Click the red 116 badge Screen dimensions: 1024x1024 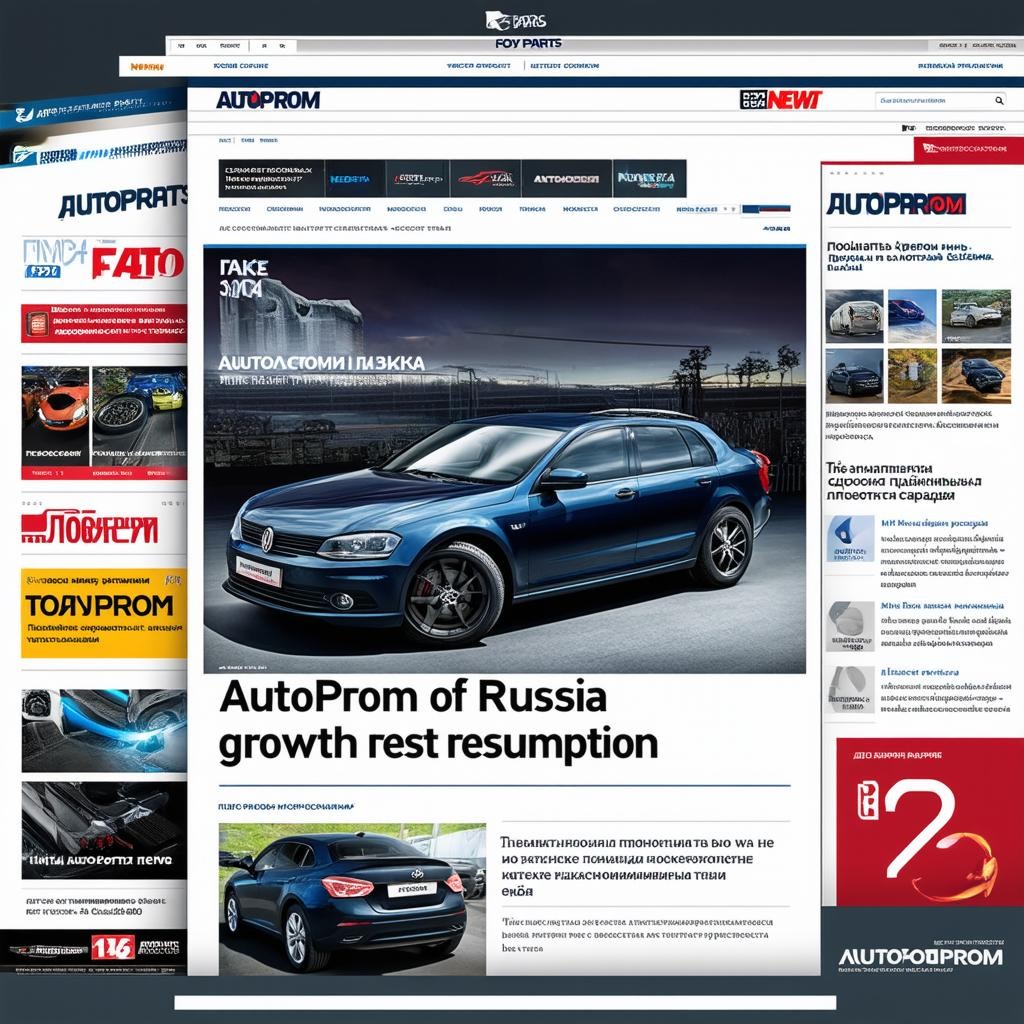[113, 947]
